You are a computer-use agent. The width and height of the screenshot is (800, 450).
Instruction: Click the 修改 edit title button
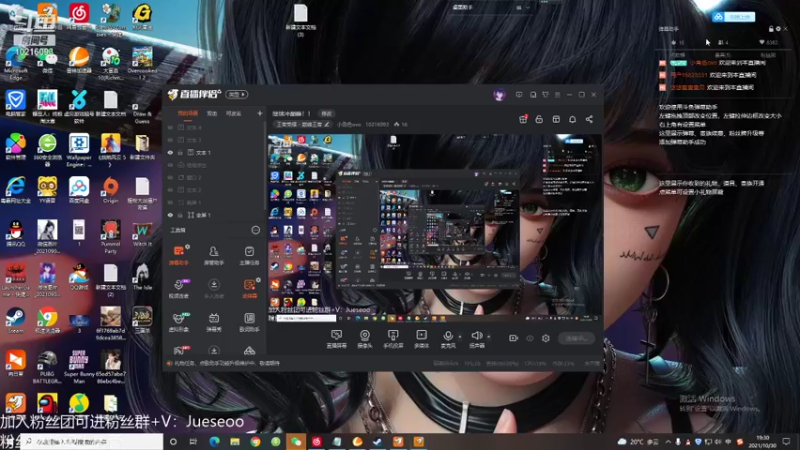(x=327, y=113)
